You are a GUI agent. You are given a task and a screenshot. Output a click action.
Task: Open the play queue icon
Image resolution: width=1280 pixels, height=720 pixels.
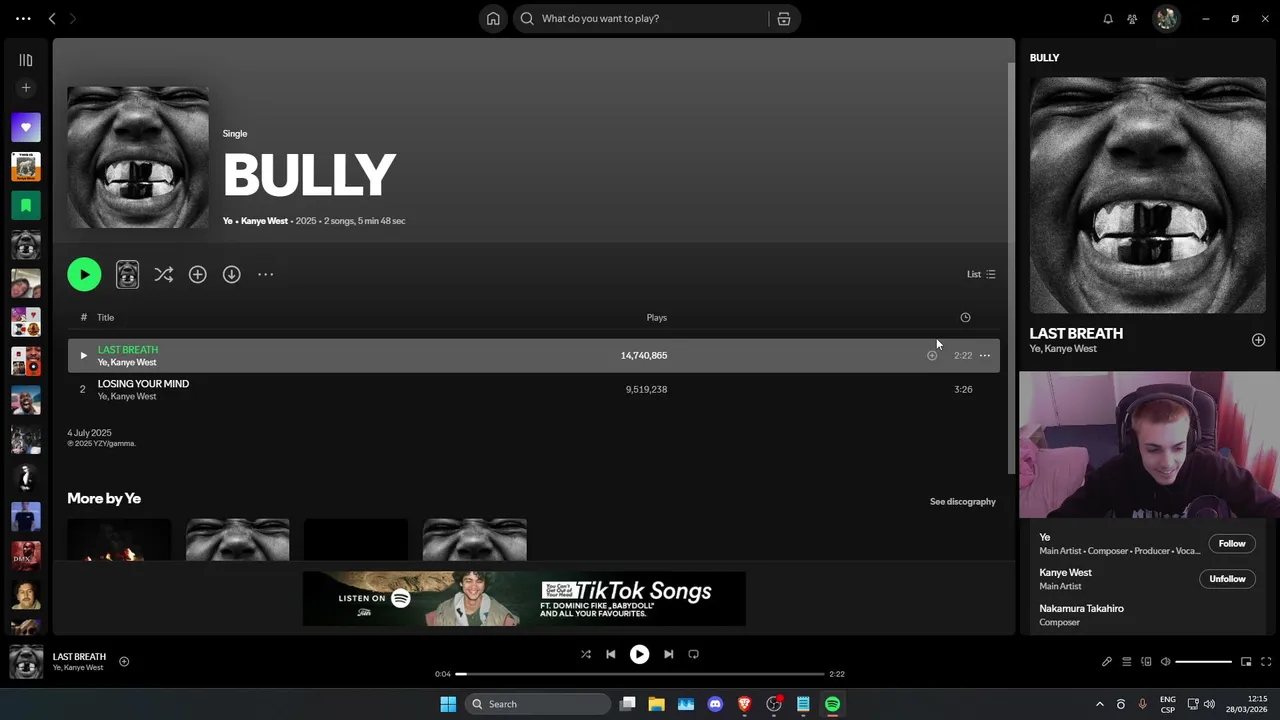[x=1126, y=662]
